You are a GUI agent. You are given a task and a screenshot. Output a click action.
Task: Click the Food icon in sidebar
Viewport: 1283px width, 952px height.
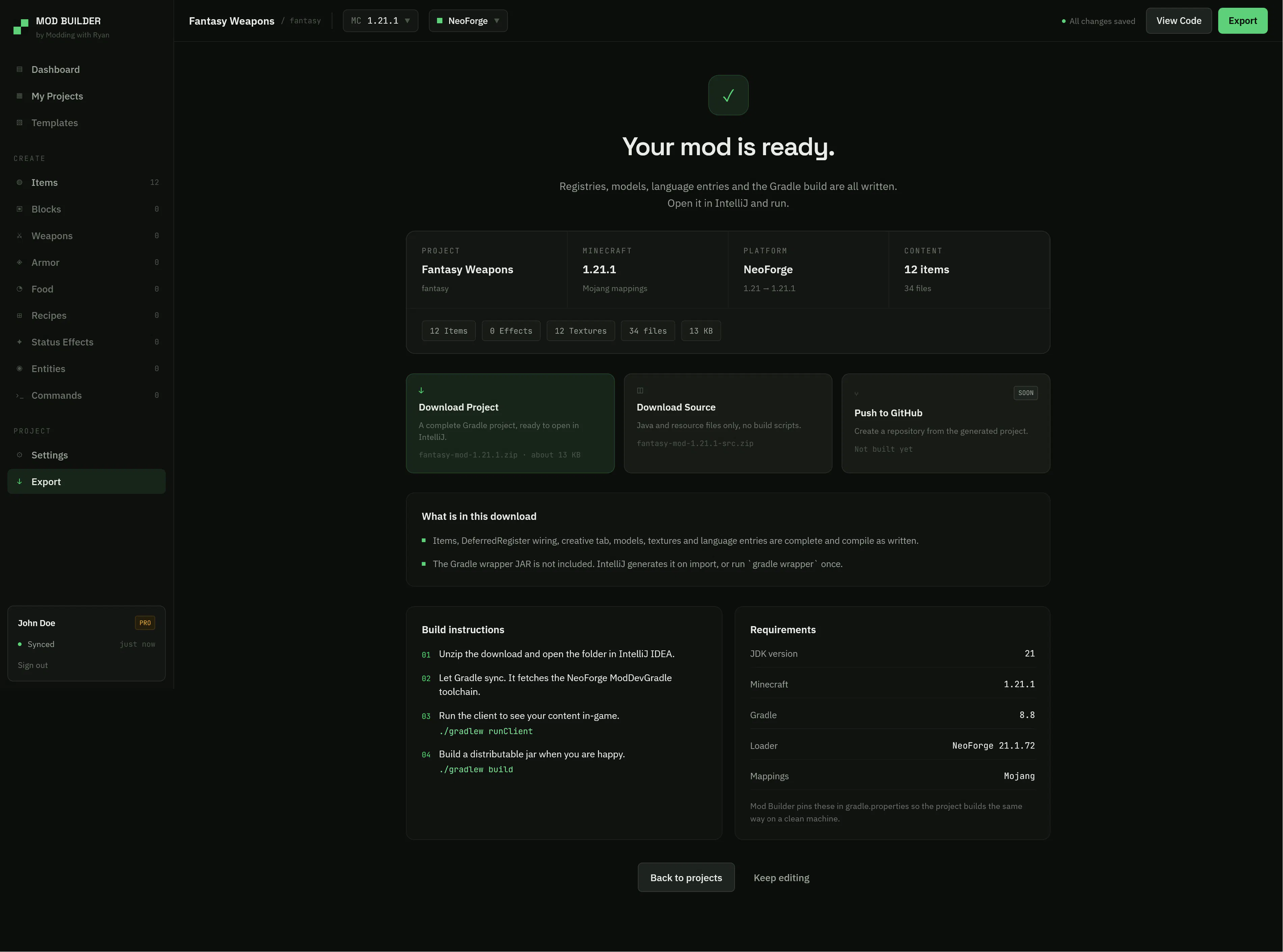pyautogui.click(x=20, y=289)
